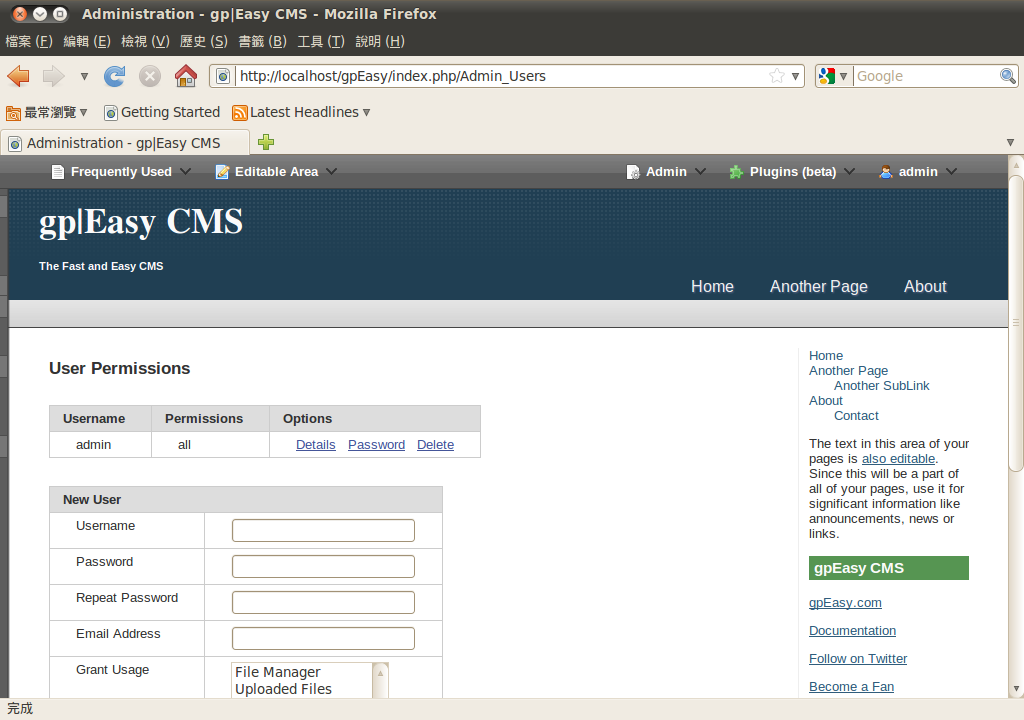Open the 工具 (T) menu

pyautogui.click(x=321, y=41)
